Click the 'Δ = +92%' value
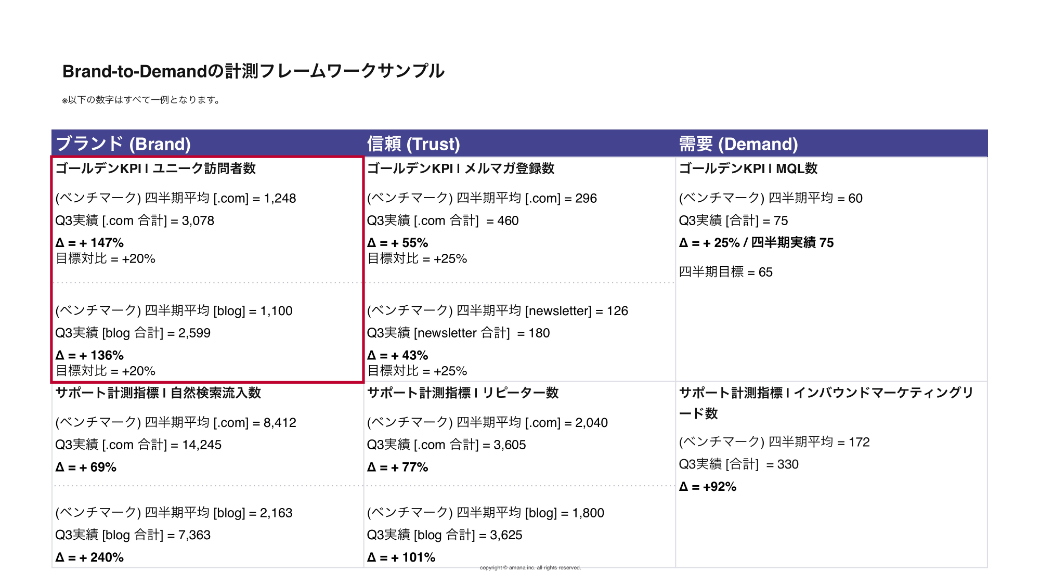1040x585 pixels. 708,487
